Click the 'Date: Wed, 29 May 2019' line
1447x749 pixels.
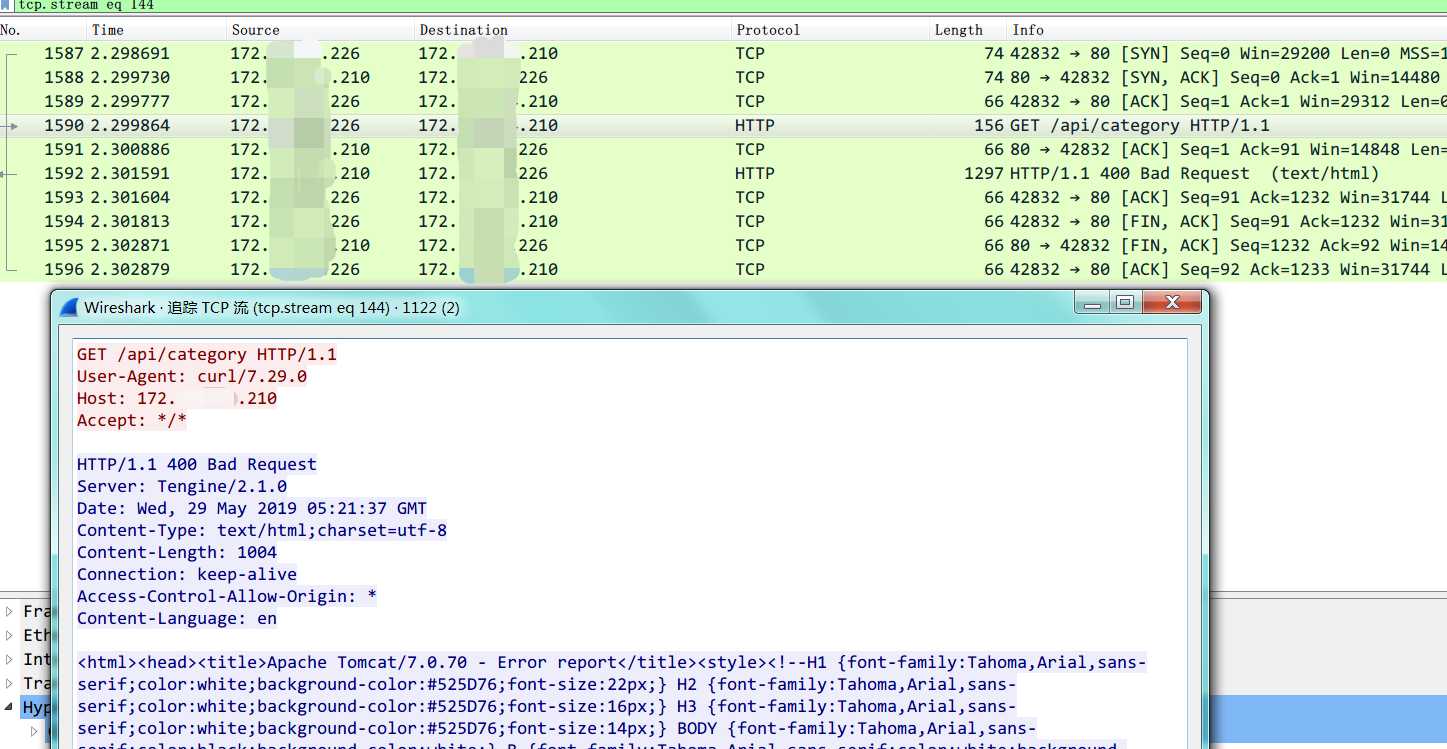pyautogui.click(x=252, y=508)
